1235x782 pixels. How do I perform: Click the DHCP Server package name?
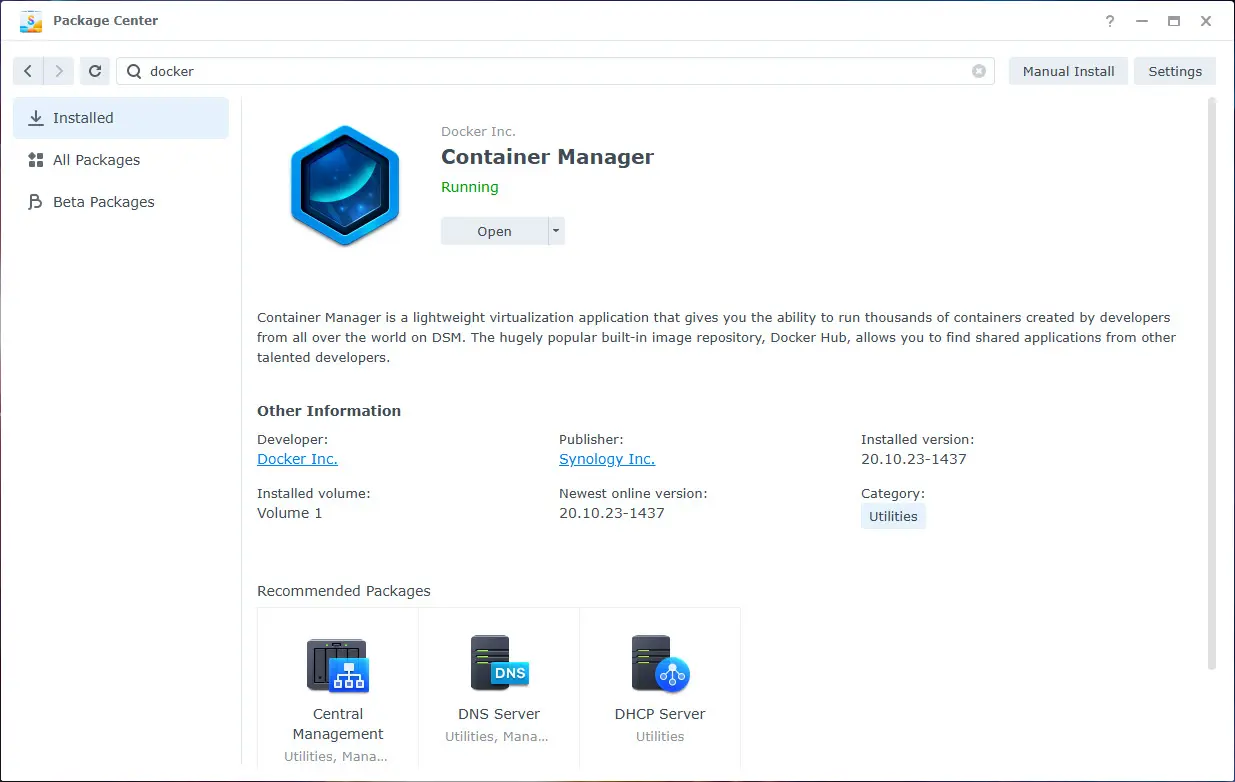(x=660, y=714)
